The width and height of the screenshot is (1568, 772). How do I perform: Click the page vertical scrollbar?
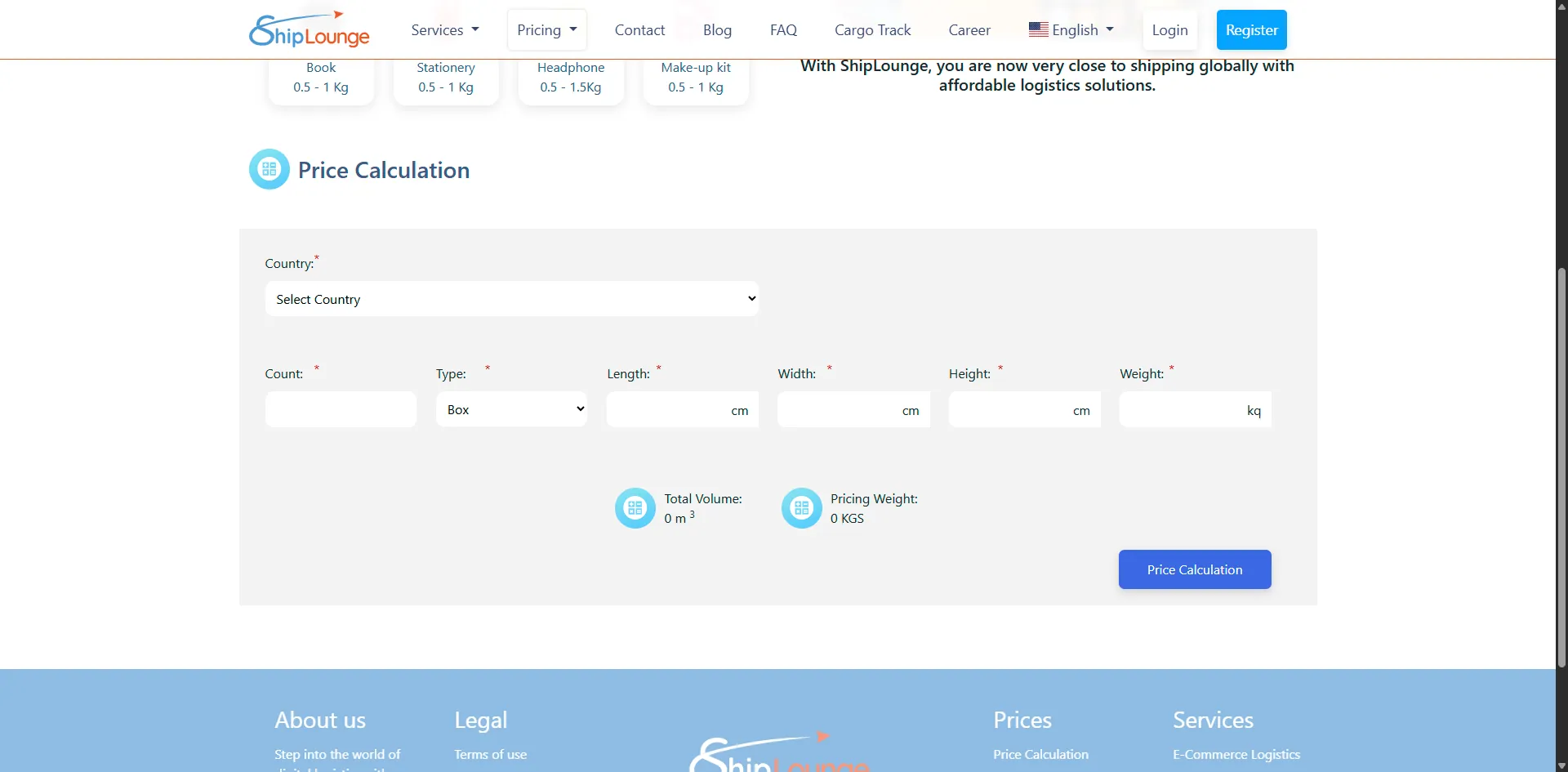1561,467
